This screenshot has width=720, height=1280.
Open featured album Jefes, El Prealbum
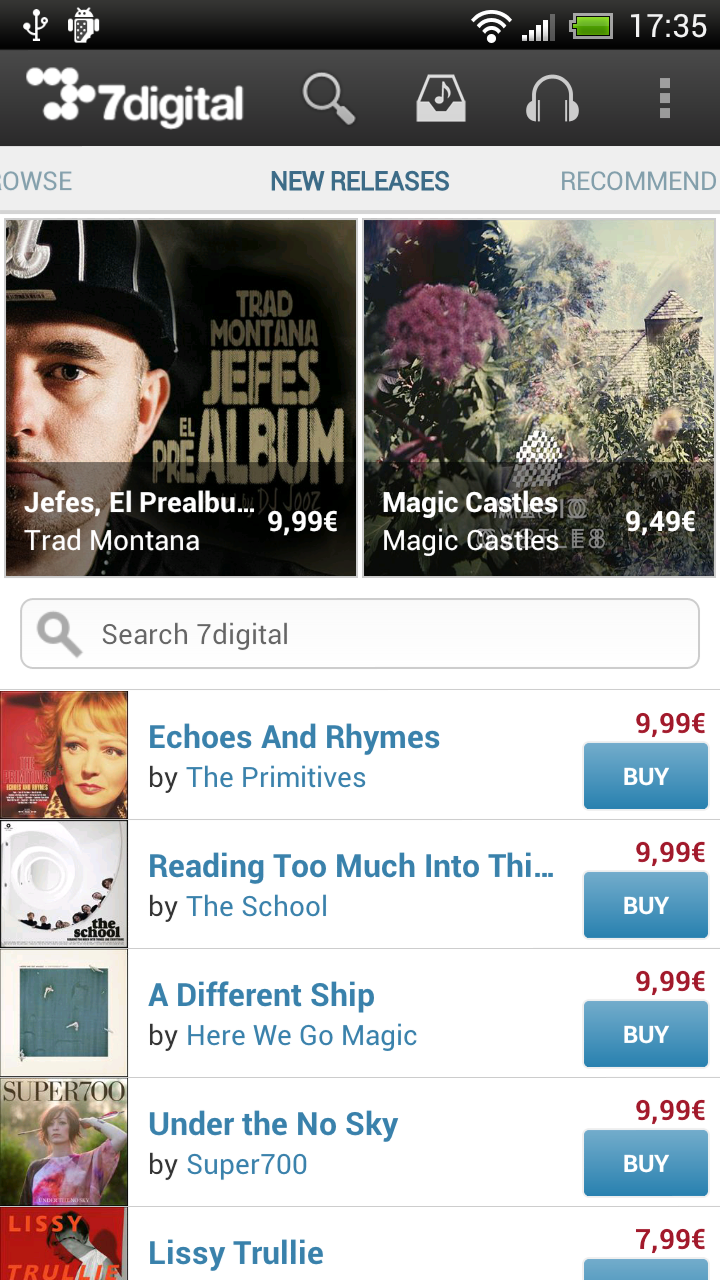click(x=181, y=398)
